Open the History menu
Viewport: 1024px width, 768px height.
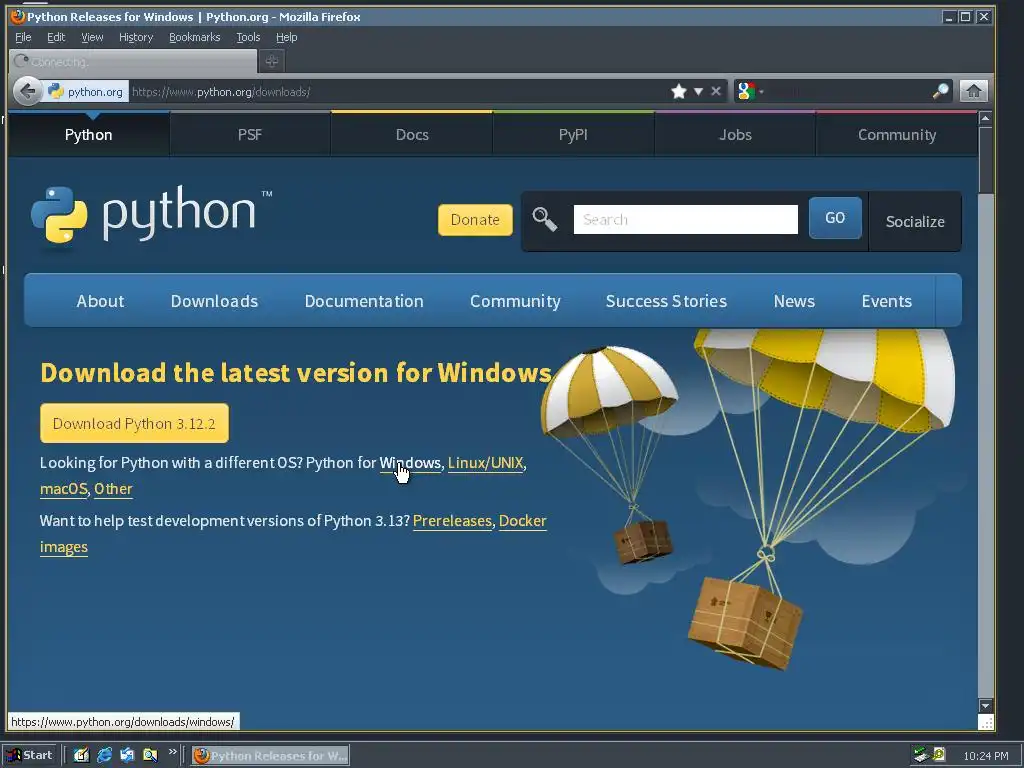[x=136, y=37]
